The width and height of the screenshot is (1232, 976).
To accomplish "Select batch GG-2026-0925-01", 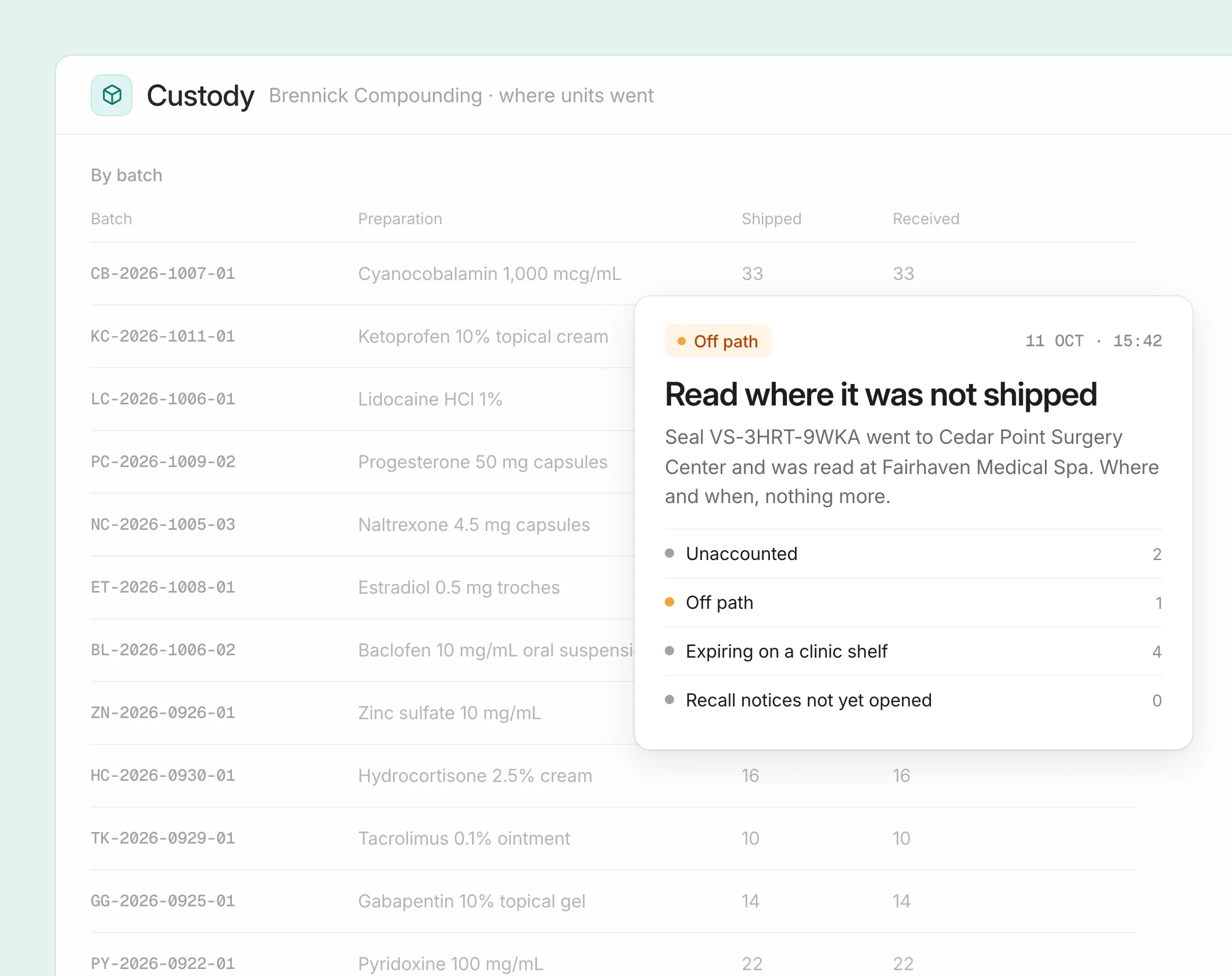I will click(x=163, y=901).
